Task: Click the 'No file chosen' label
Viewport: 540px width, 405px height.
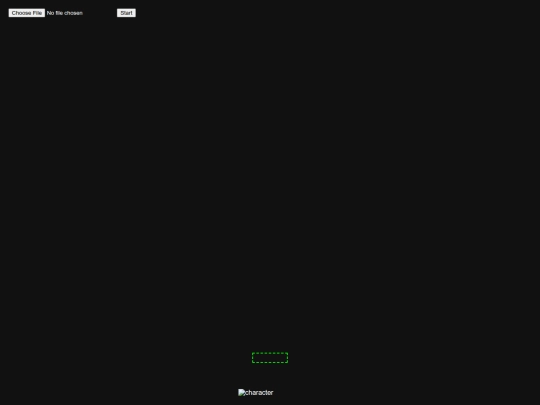Action: 65,13
